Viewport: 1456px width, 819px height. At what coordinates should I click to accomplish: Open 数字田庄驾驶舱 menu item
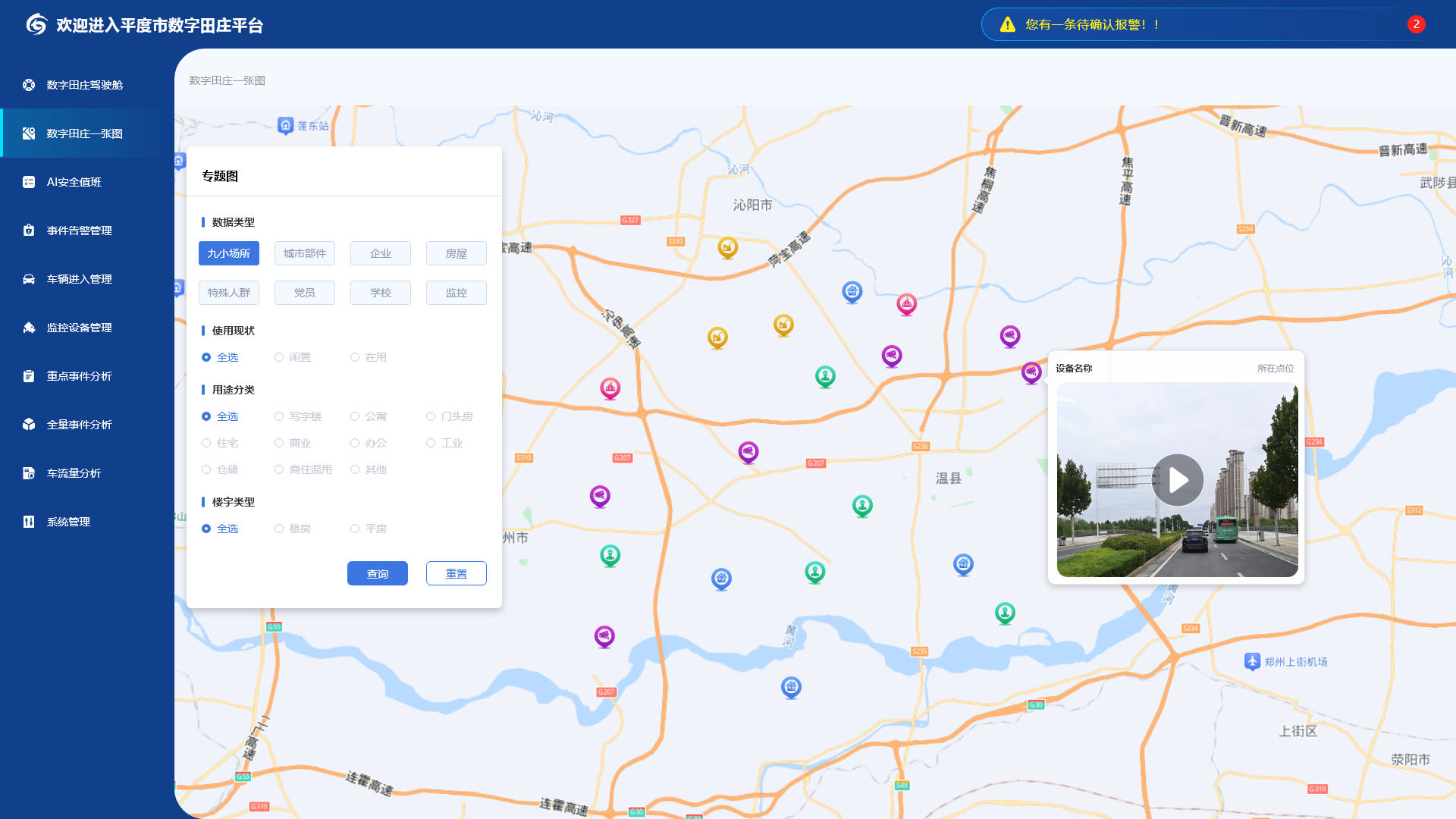(87, 85)
